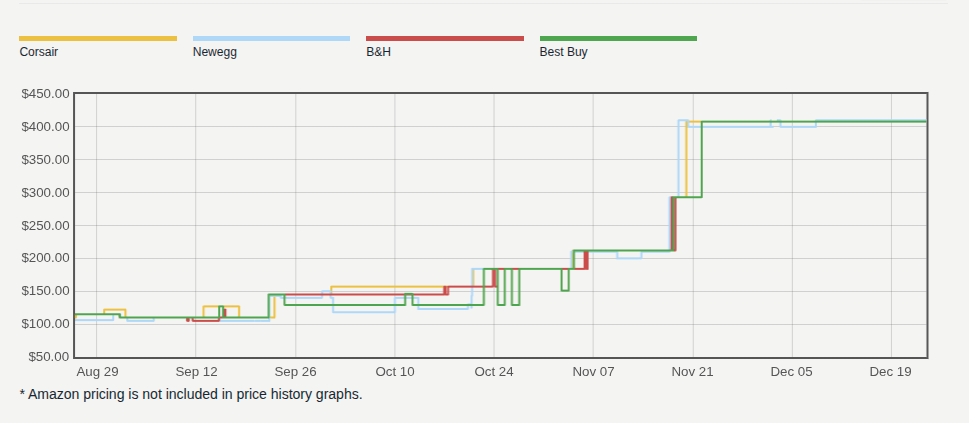Click the Aug 29 date label
This screenshot has height=423, width=969.
(97, 372)
